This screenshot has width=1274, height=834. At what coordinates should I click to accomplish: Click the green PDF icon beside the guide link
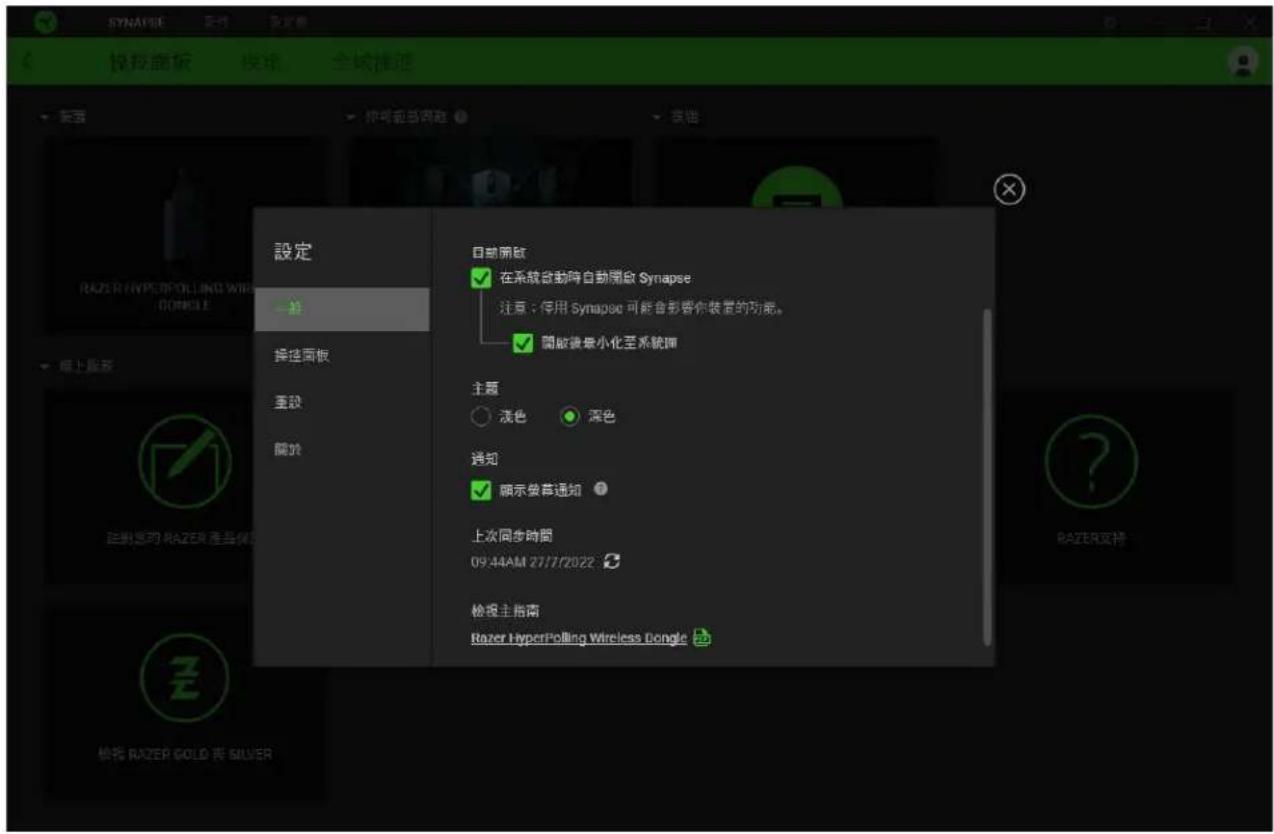click(x=702, y=638)
